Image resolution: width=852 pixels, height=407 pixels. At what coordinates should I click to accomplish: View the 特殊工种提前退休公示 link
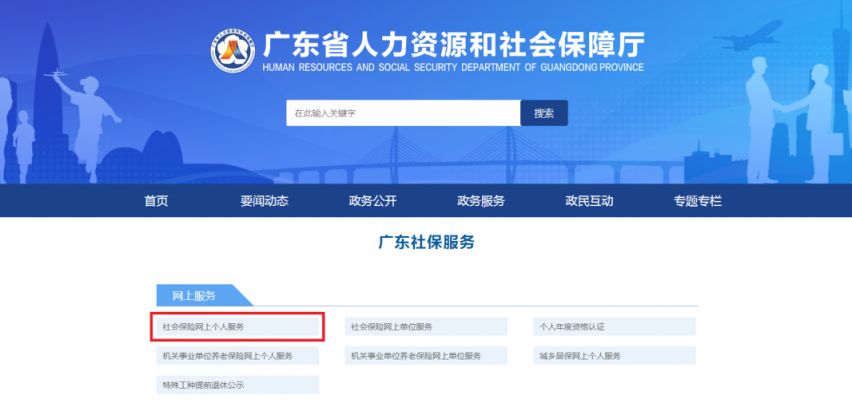pos(238,385)
